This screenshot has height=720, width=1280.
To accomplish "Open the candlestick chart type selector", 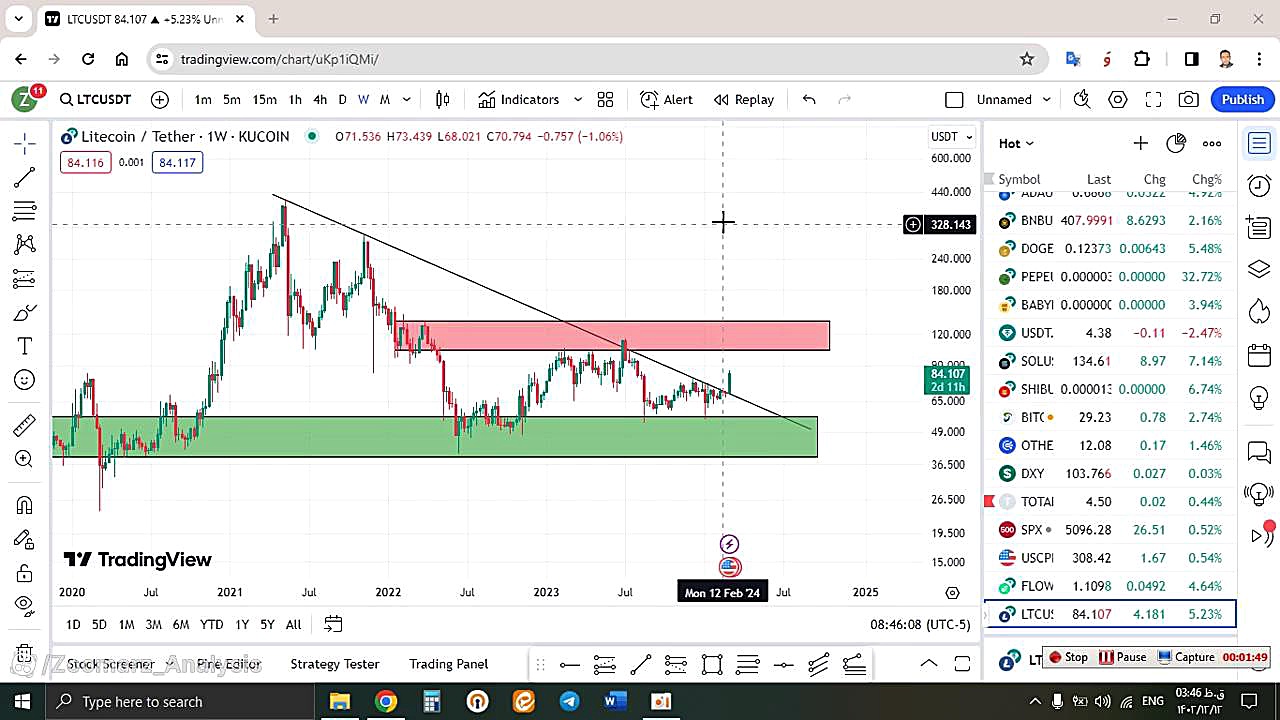I will 443,99.
